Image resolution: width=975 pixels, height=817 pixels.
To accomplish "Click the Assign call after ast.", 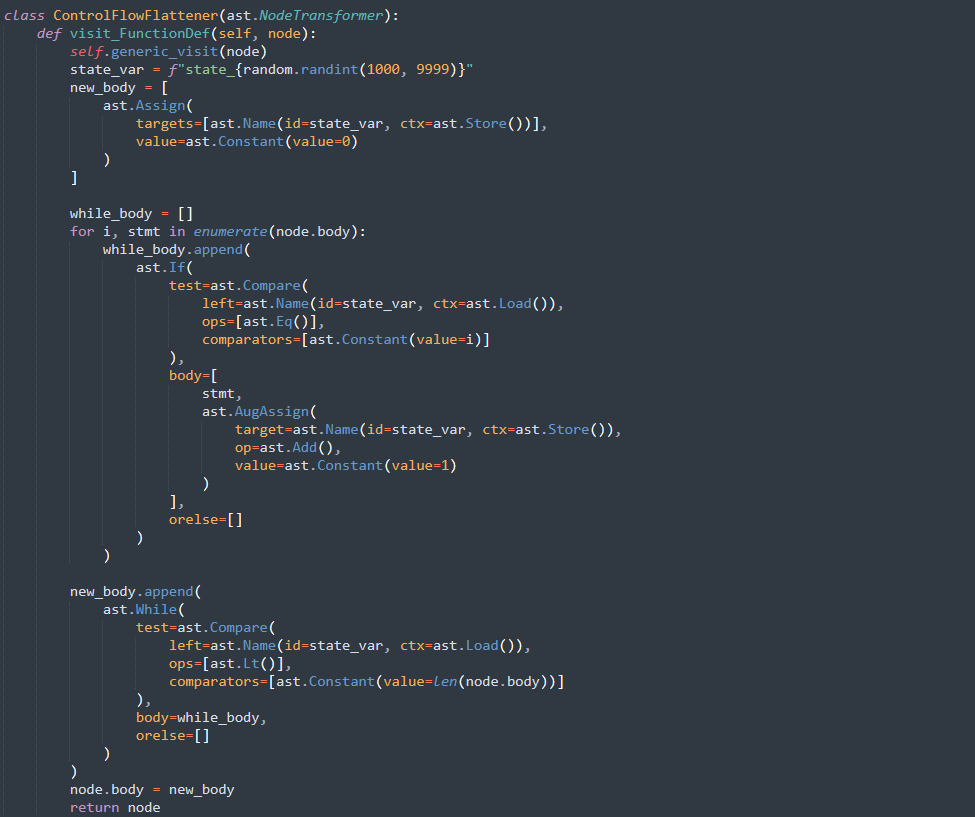I will click(160, 106).
